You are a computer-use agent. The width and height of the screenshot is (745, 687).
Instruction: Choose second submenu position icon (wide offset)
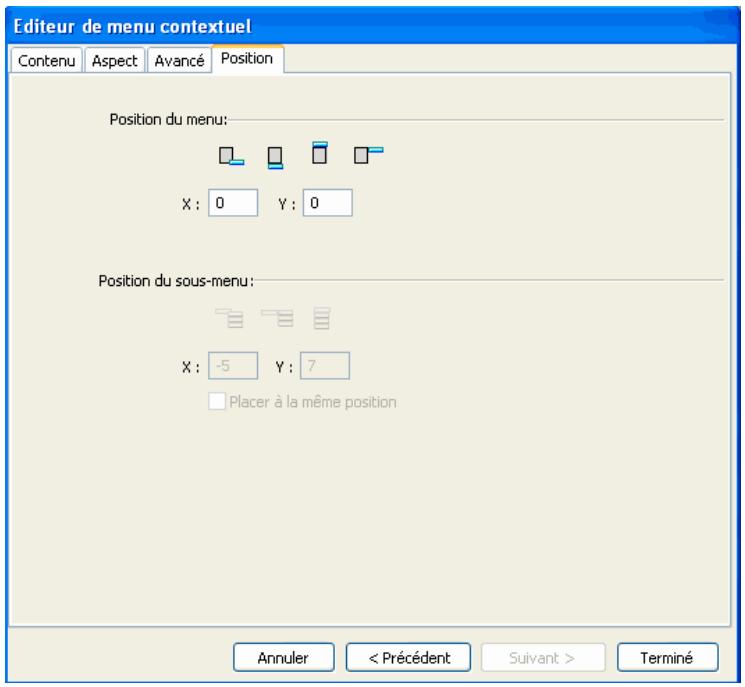[x=277, y=318]
